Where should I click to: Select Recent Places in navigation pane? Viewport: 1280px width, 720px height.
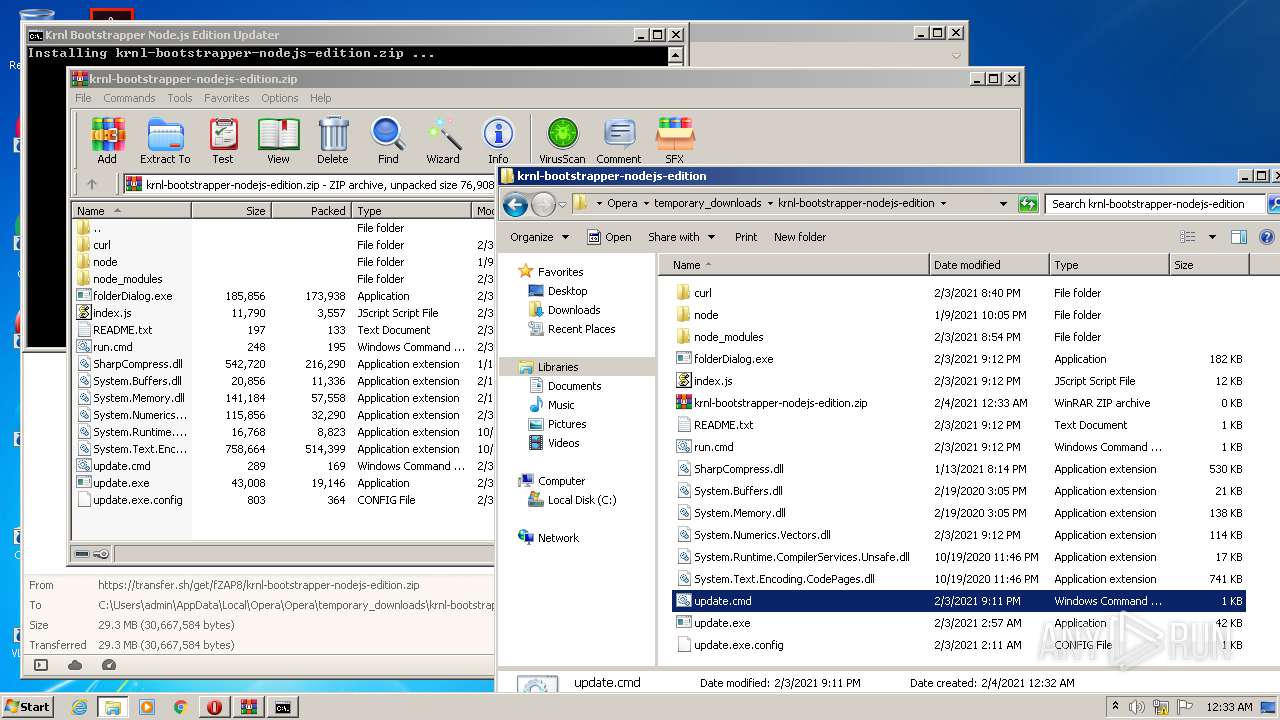coord(581,329)
